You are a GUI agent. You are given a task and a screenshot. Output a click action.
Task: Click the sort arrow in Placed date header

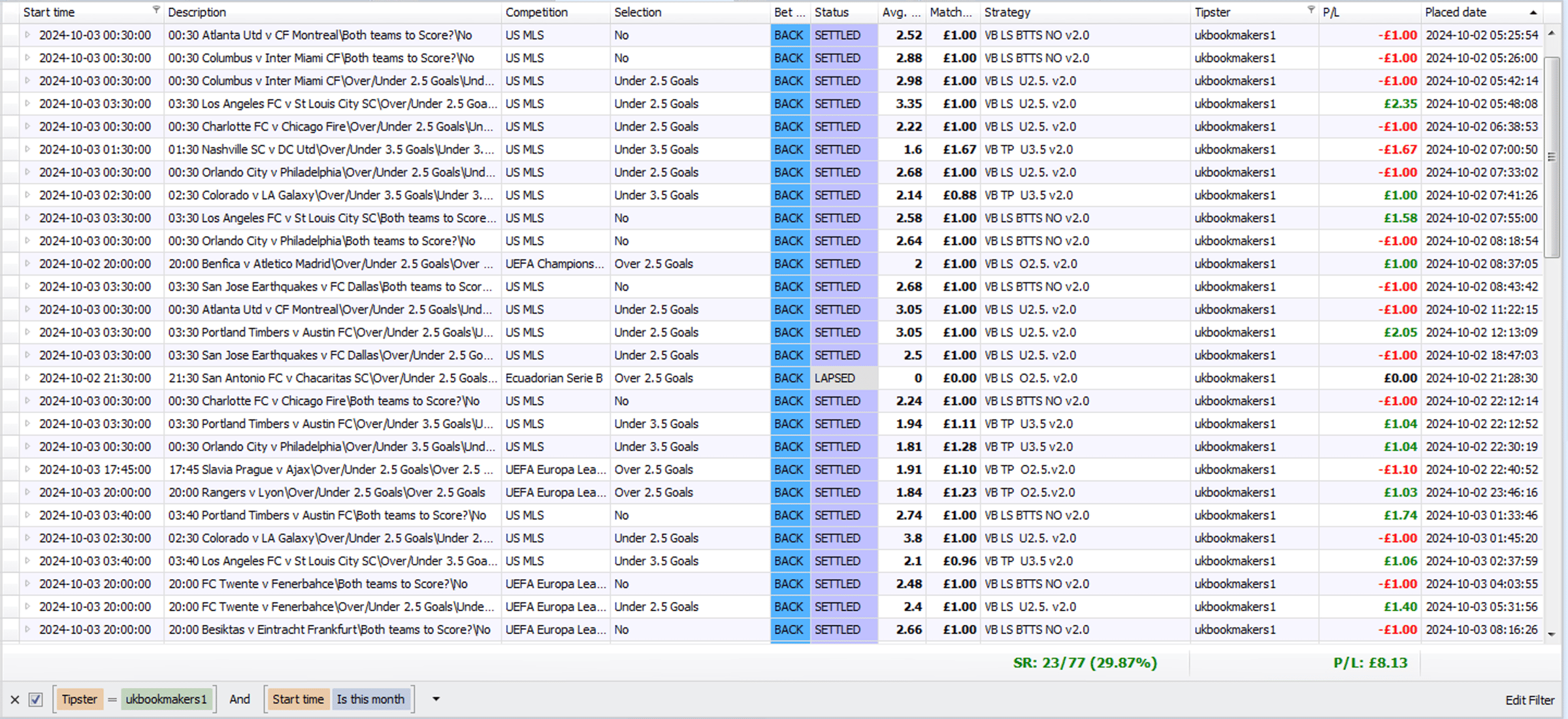1533,13
